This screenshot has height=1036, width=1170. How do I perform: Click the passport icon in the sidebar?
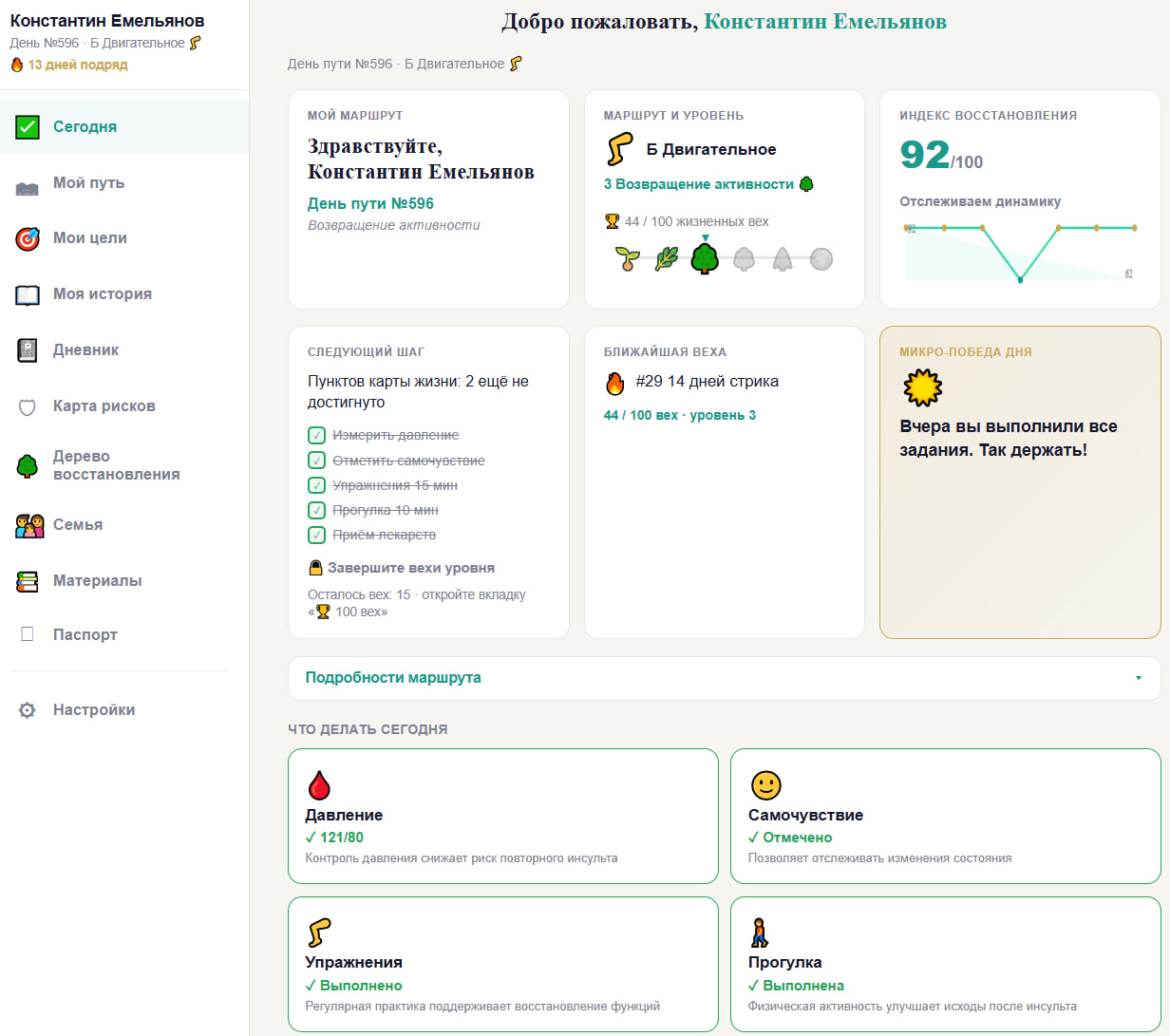pos(28,634)
